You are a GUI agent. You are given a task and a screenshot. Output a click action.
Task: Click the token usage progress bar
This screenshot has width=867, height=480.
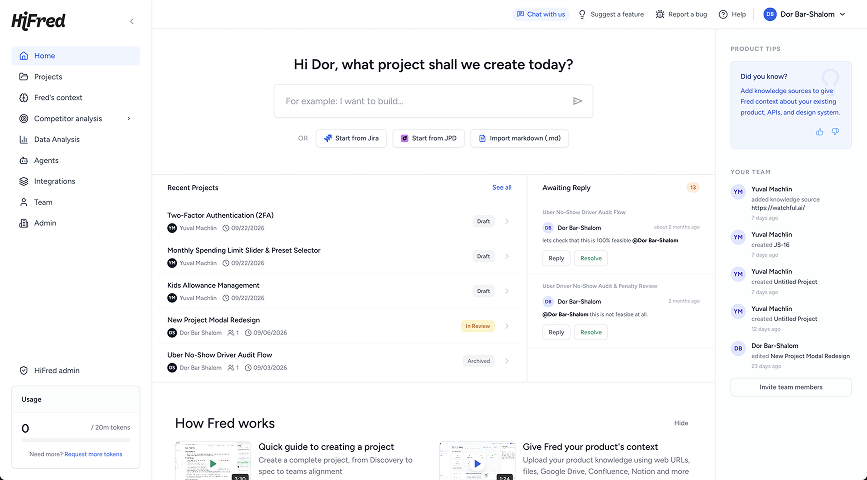(76, 441)
